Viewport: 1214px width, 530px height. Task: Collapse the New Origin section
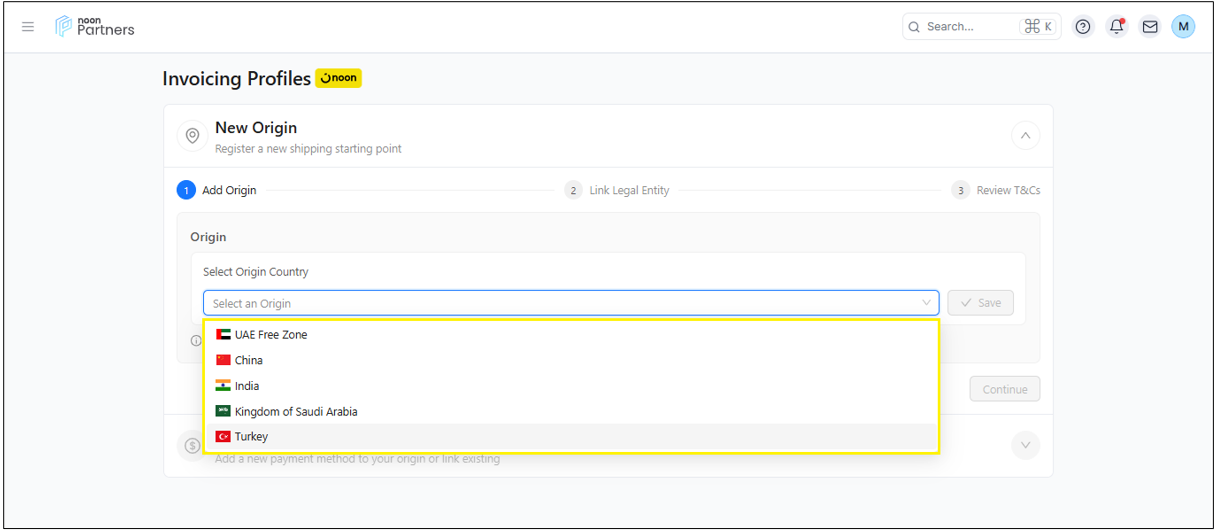[x=1025, y=136]
